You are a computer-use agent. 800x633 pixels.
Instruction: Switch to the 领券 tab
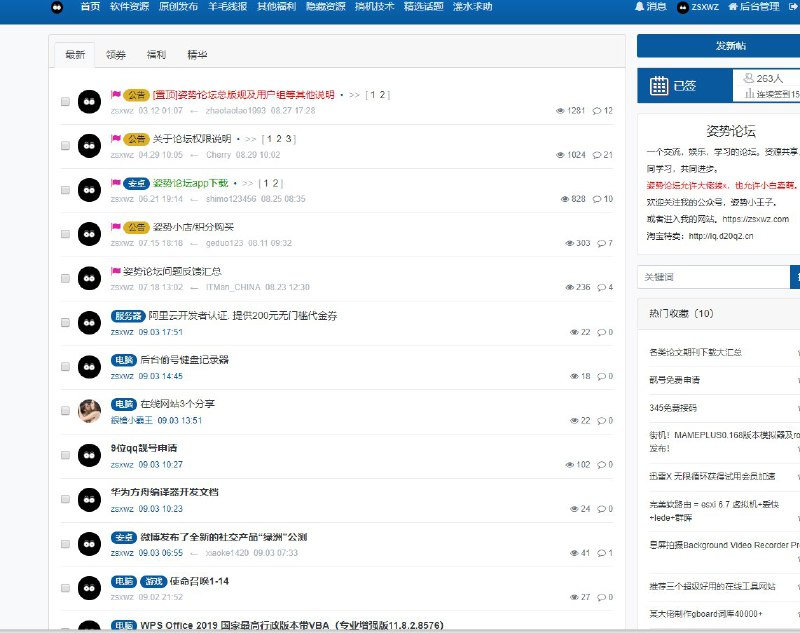pyautogui.click(x=116, y=55)
